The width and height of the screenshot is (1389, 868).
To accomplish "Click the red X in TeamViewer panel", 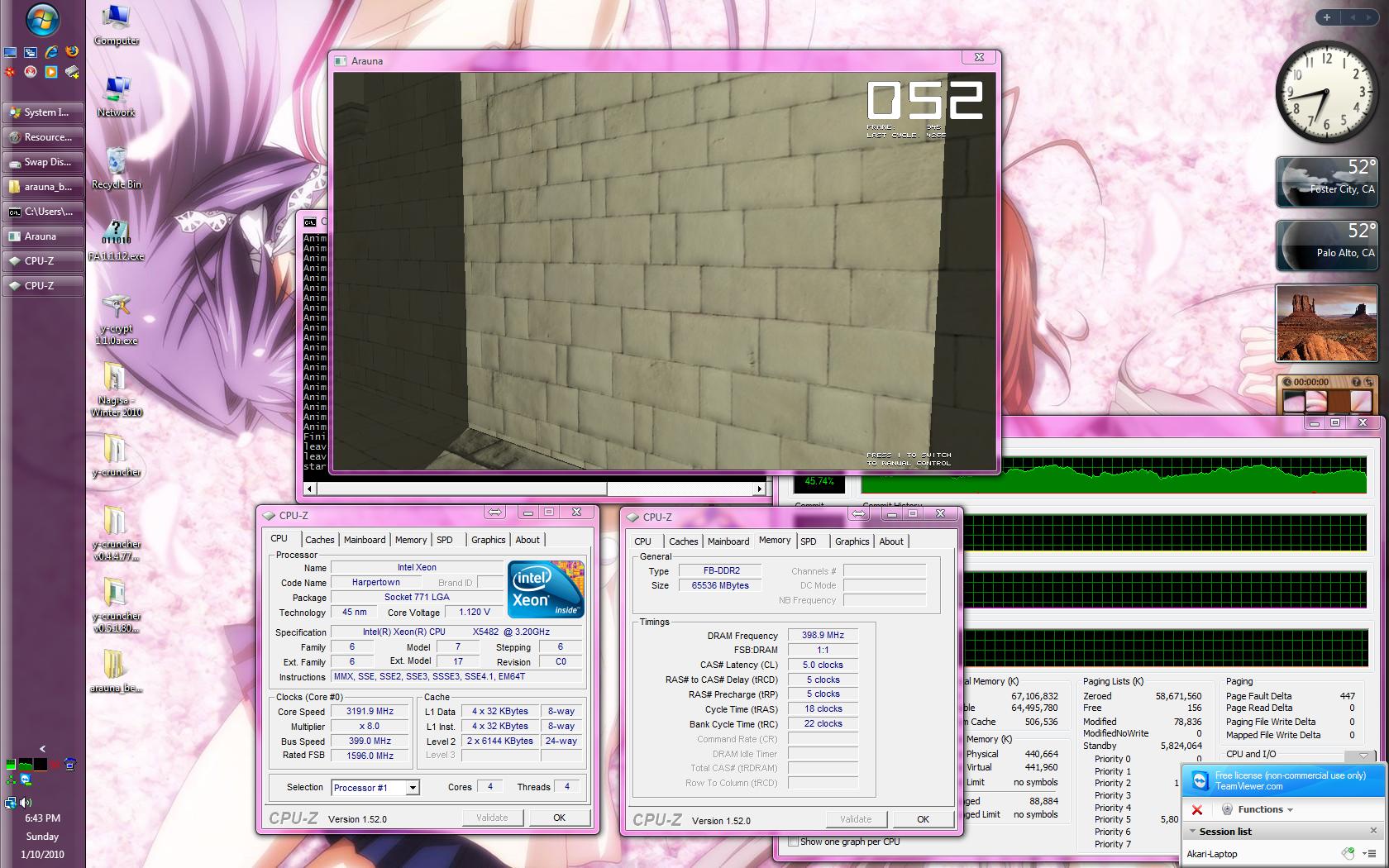I will [x=1196, y=810].
